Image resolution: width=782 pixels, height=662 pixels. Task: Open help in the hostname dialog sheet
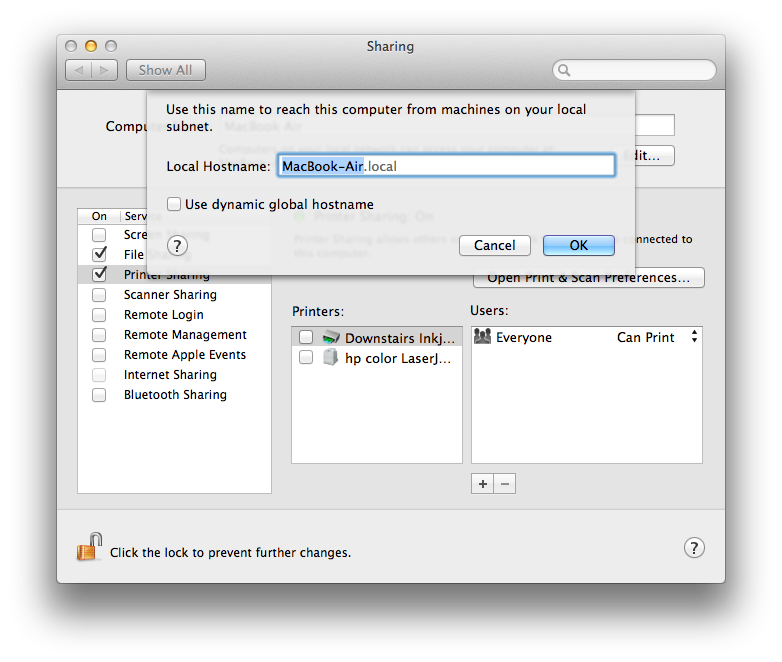pos(177,246)
